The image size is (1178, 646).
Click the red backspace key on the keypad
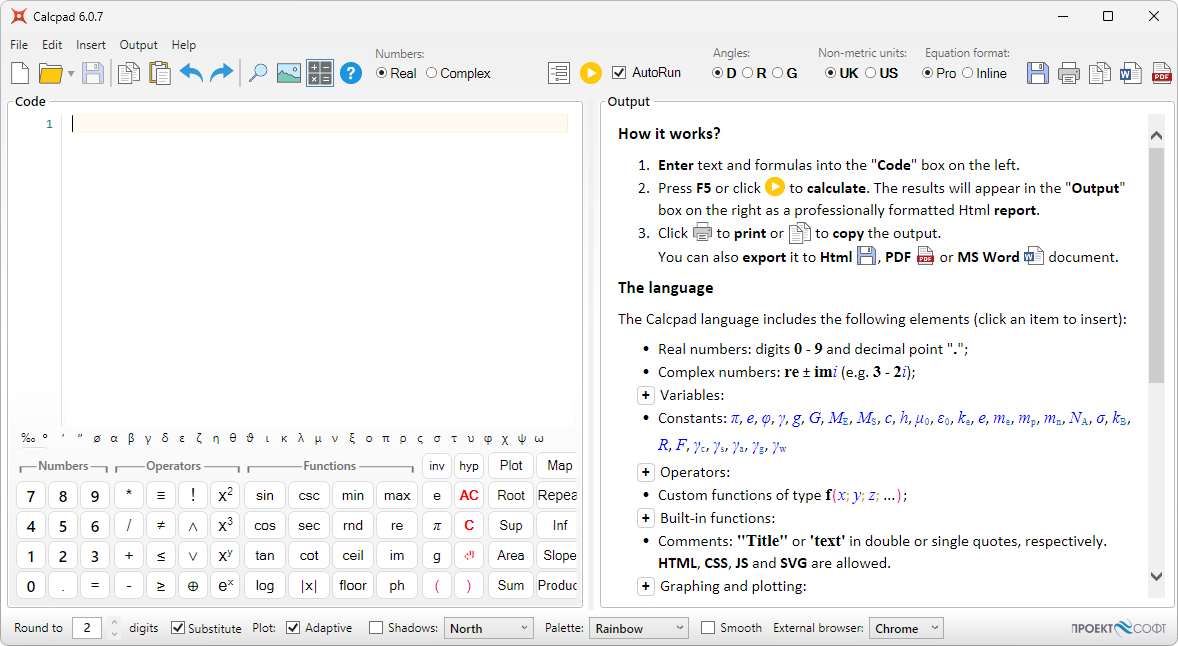tap(469, 556)
